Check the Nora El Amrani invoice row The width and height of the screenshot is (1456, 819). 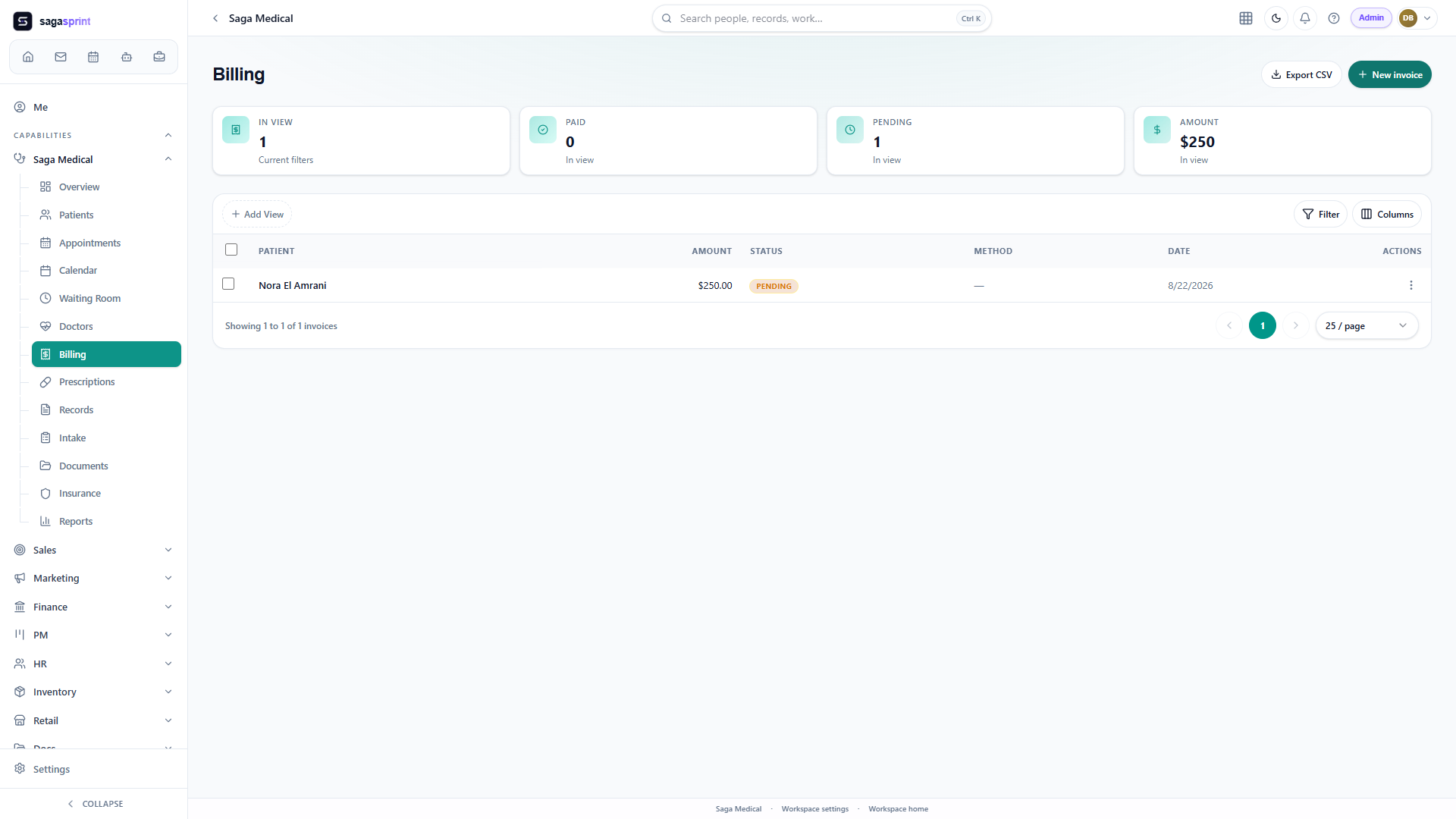pos(228,284)
